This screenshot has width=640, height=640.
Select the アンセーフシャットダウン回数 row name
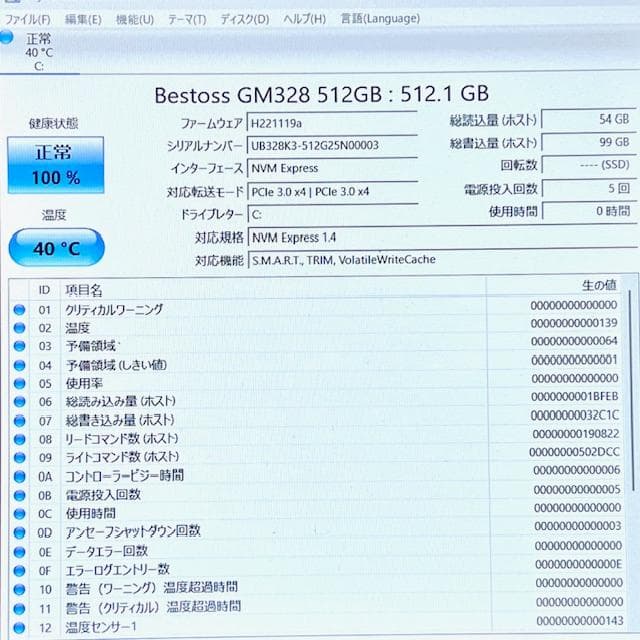click(x=133, y=531)
